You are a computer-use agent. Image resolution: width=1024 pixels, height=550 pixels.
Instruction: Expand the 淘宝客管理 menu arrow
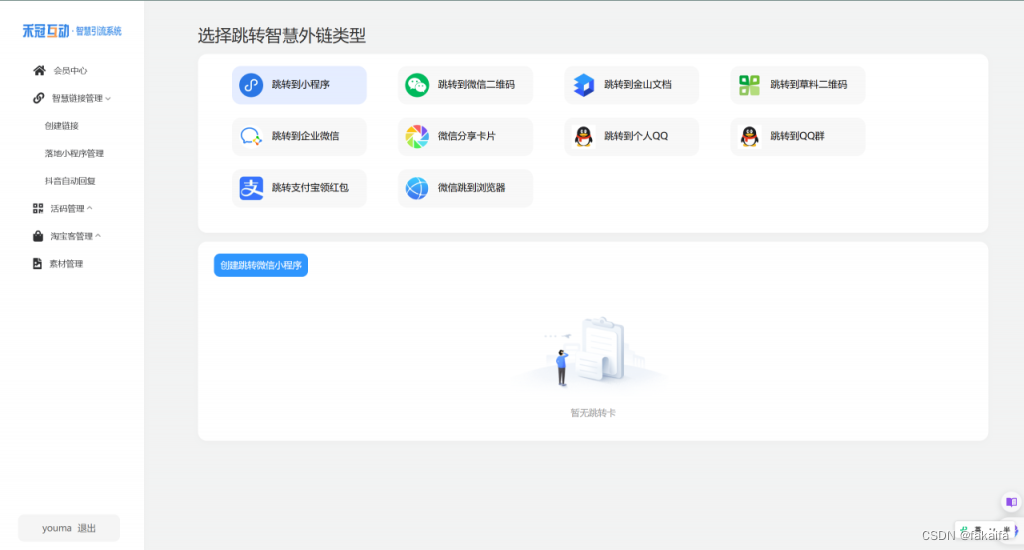pyautogui.click(x=98, y=236)
